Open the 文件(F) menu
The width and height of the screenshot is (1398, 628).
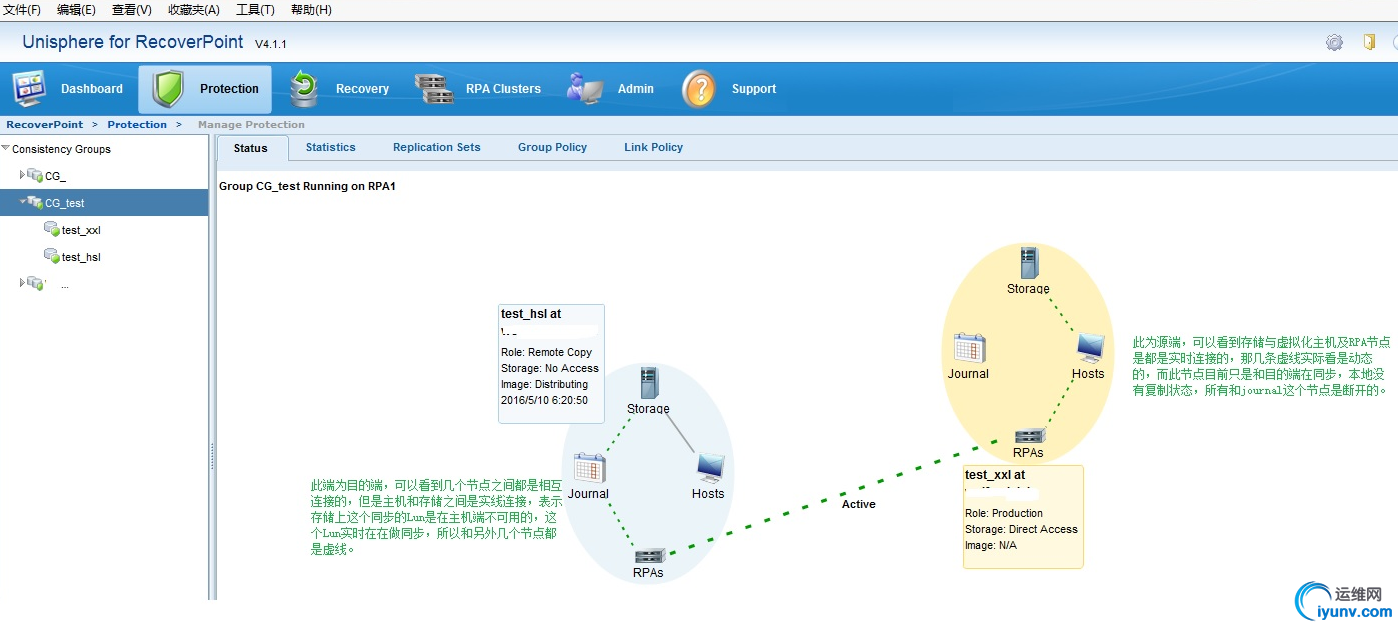click(x=22, y=10)
